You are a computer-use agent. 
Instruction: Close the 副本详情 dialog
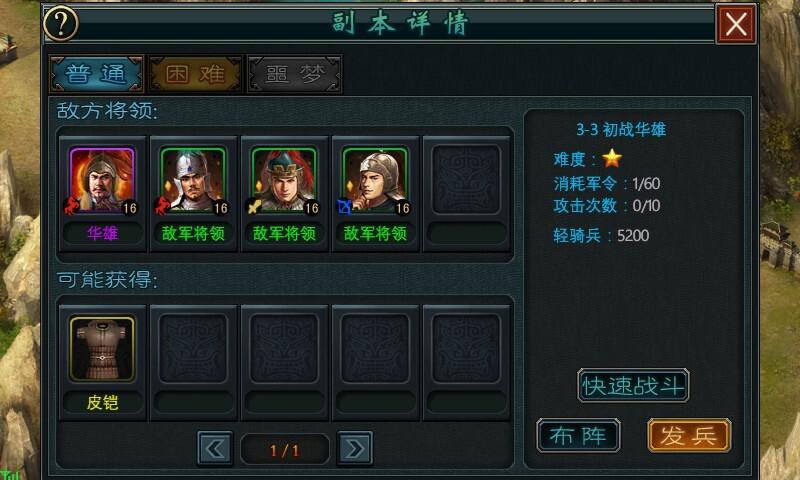click(736, 24)
